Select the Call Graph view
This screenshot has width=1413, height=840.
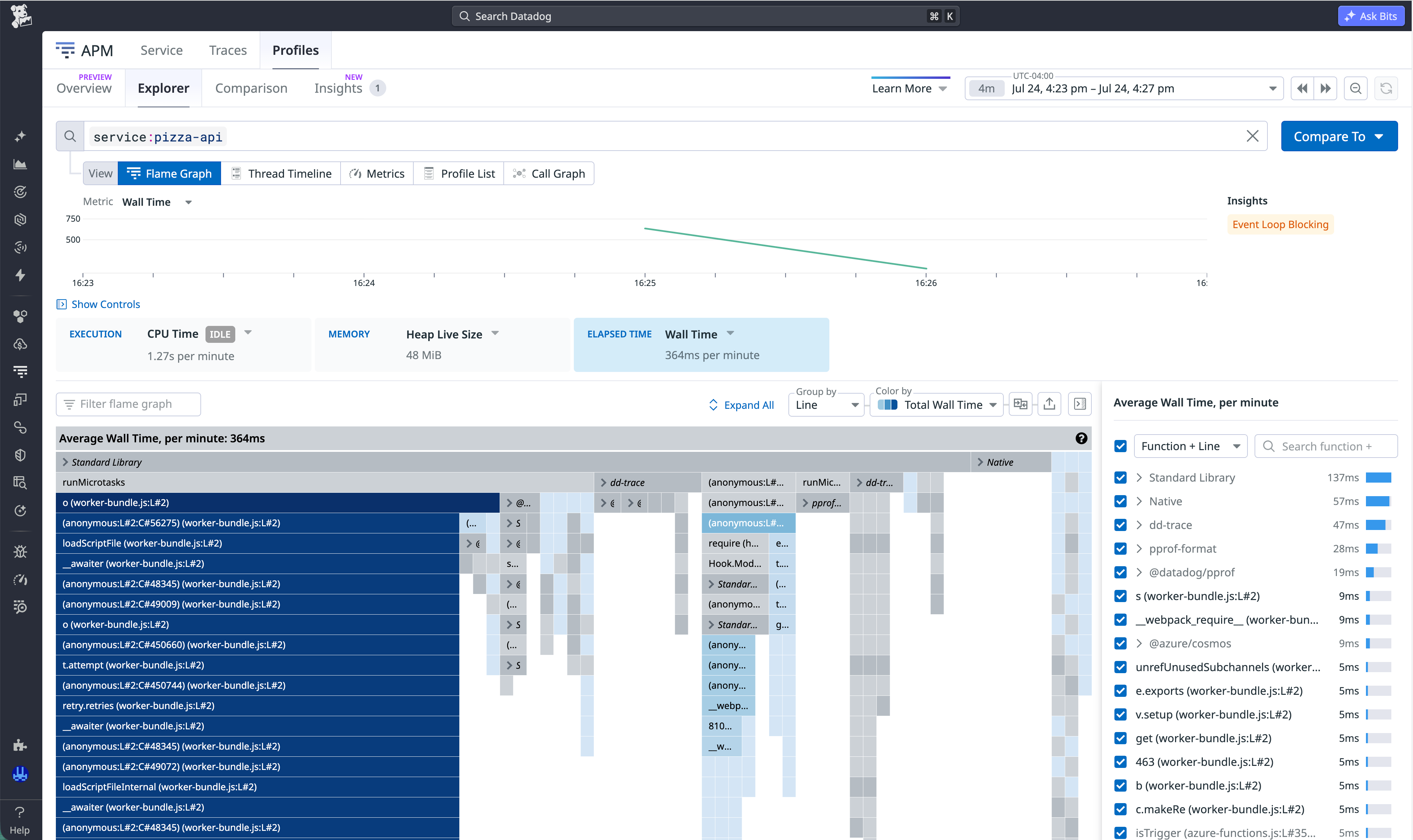point(548,173)
